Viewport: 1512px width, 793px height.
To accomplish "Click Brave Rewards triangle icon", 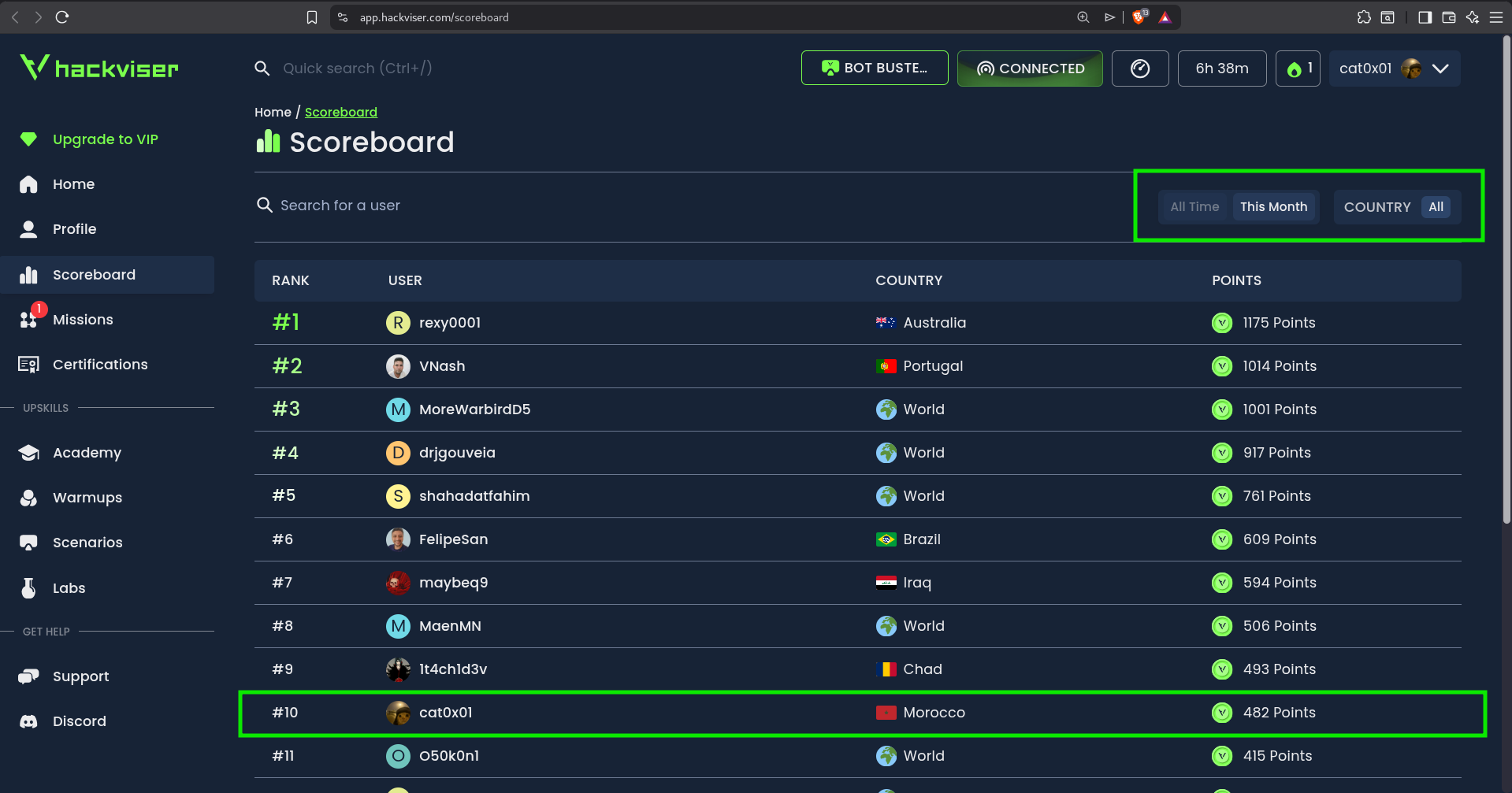I will pos(1165,17).
